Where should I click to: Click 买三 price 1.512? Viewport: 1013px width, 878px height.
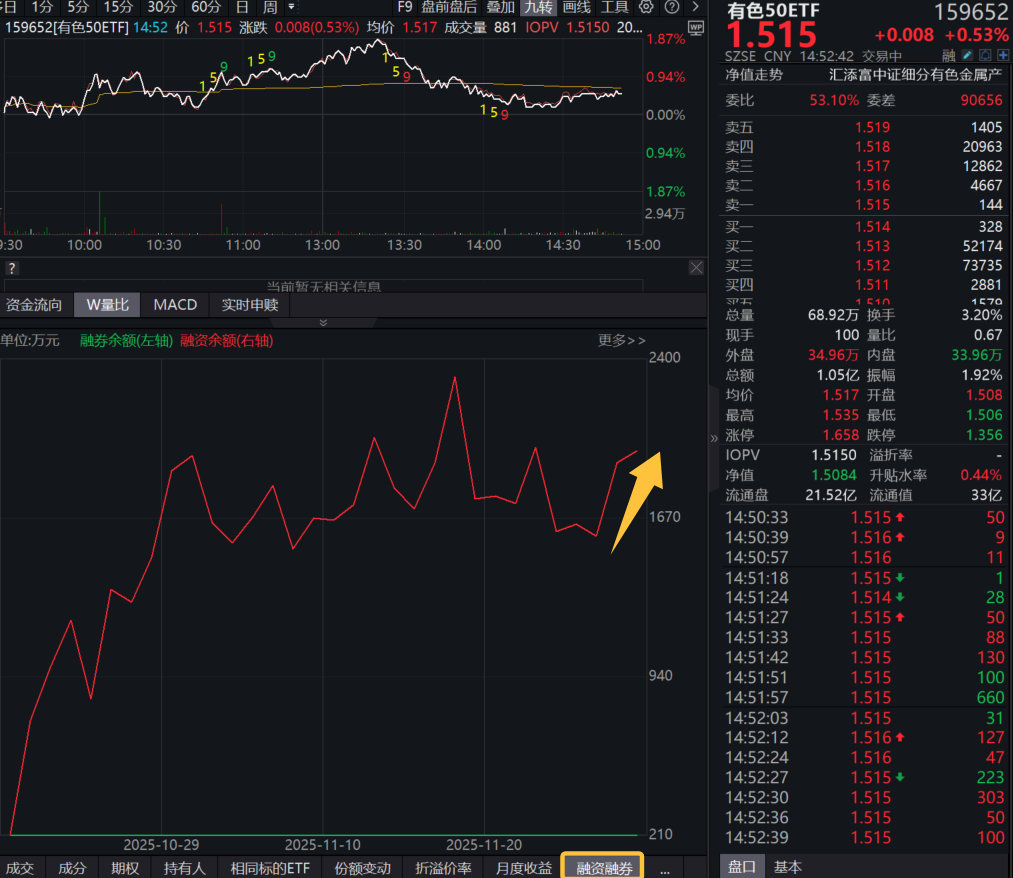click(872, 266)
